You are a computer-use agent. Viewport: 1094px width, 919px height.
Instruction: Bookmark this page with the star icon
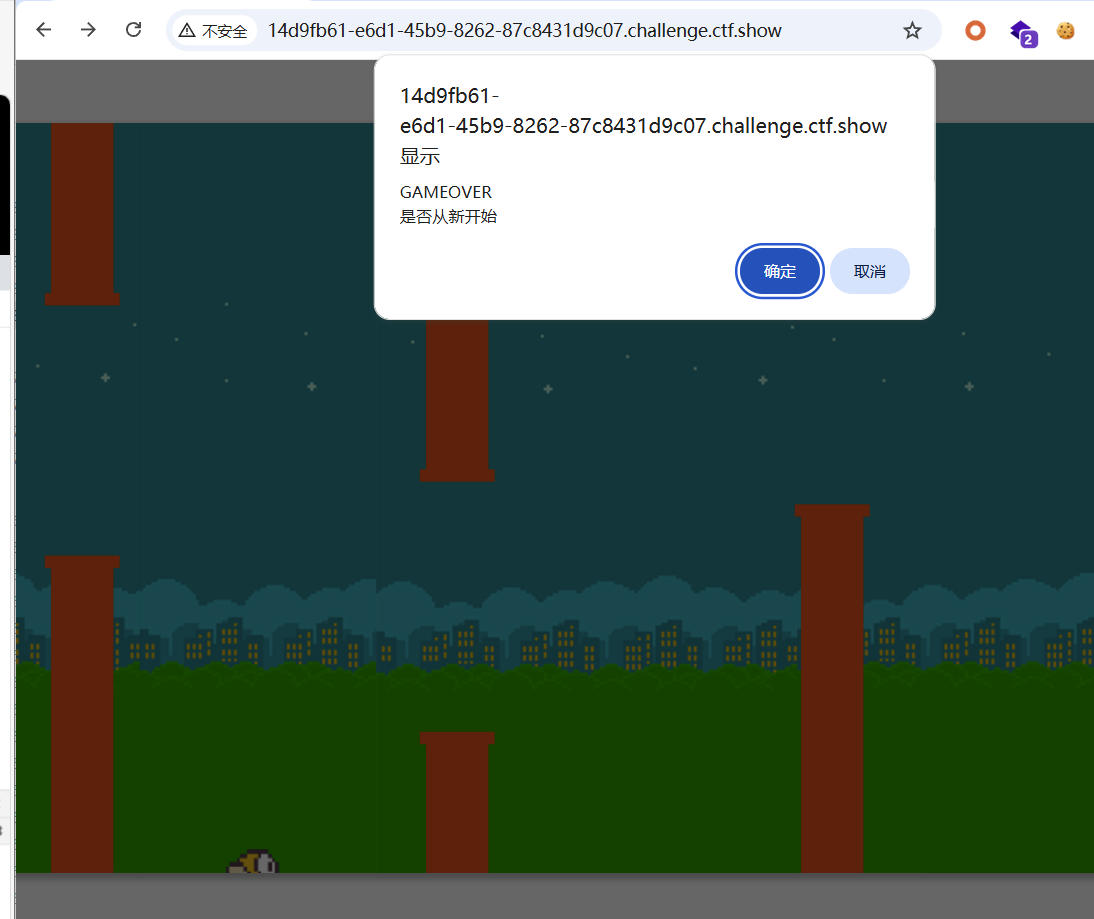(x=912, y=30)
